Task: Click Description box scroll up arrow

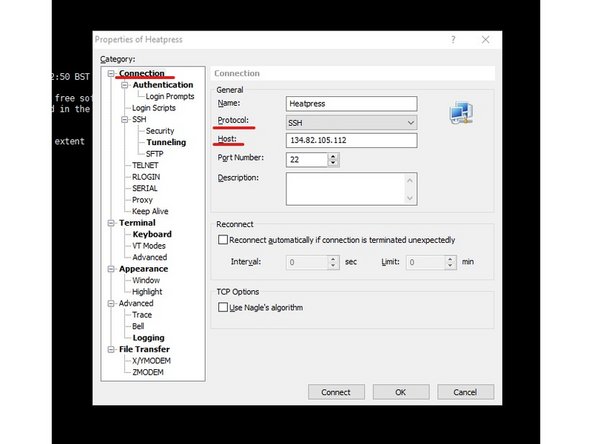Action: tap(410, 180)
